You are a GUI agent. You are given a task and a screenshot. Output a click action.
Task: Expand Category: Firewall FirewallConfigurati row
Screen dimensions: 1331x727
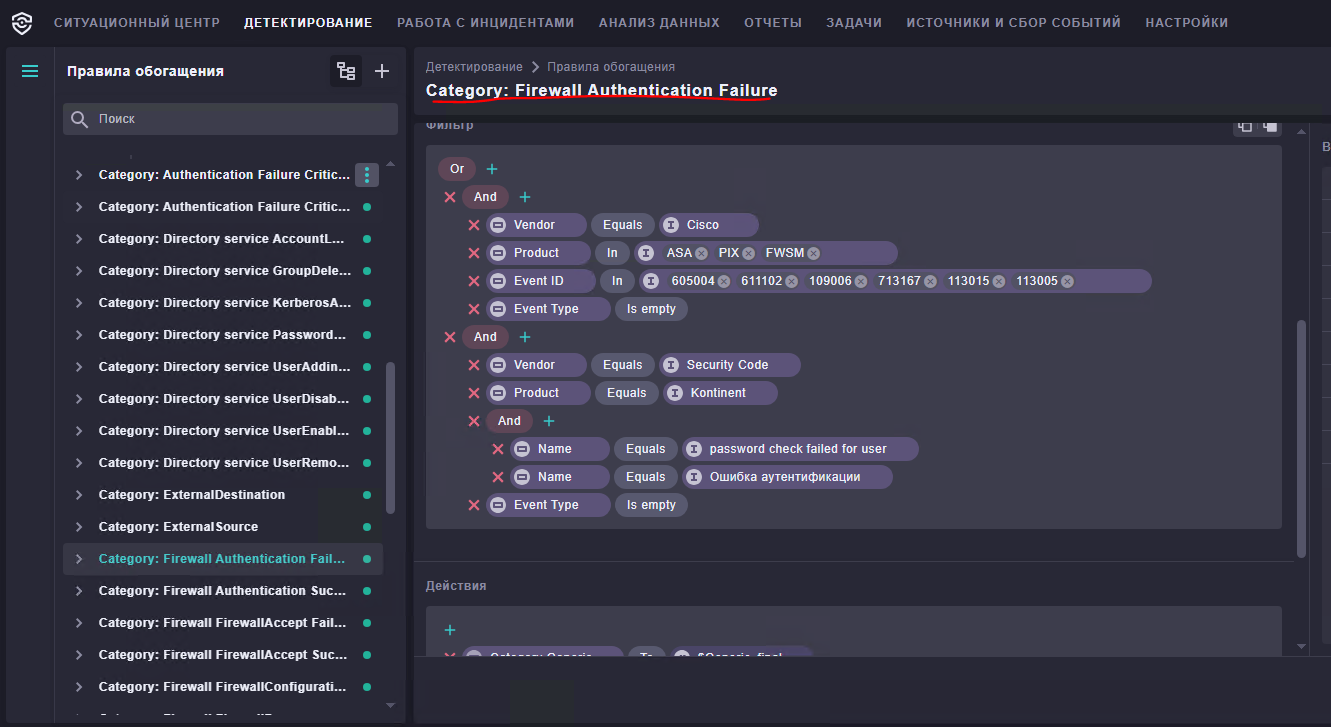click(79, 687)
